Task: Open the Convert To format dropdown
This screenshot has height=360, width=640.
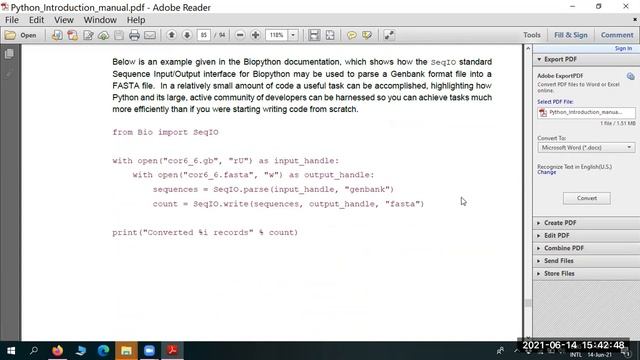Action: [x=586, y=148]
